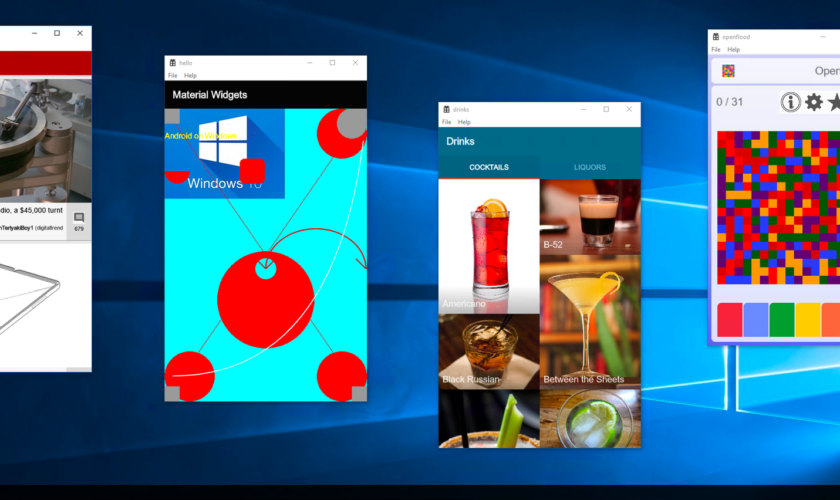Open the info icon in openflood
The image size is (840, 500).
tap(790, 102)
